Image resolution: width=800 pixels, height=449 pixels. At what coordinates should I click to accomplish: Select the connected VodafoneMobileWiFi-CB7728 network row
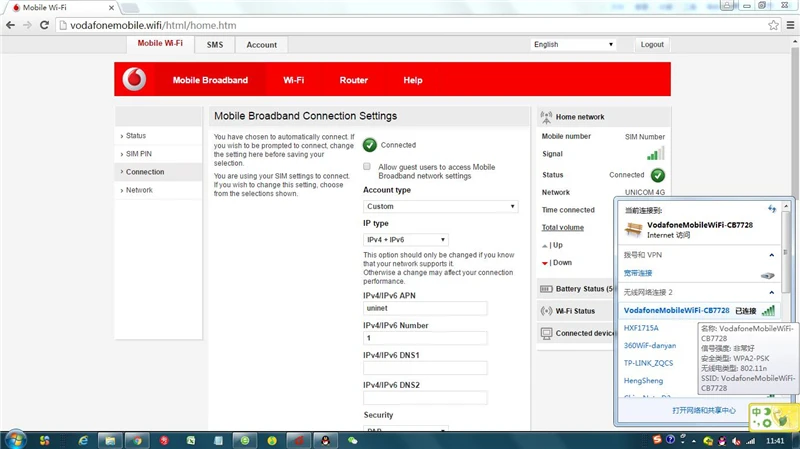pyautogui.click(x=699, y=310)
